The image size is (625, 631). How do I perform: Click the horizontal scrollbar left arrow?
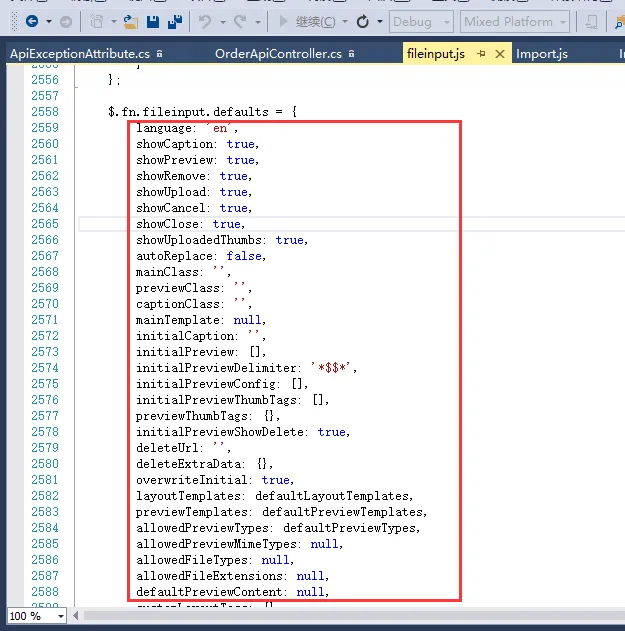click(76, 616)
